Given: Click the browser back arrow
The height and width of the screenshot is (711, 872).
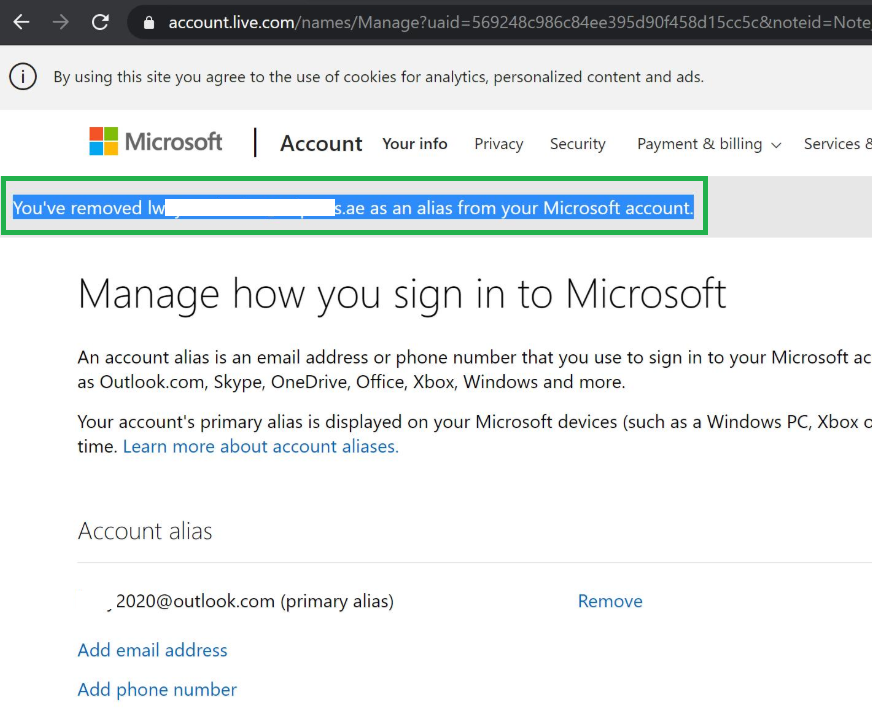Looking at the screenshot, I should 21,22.
